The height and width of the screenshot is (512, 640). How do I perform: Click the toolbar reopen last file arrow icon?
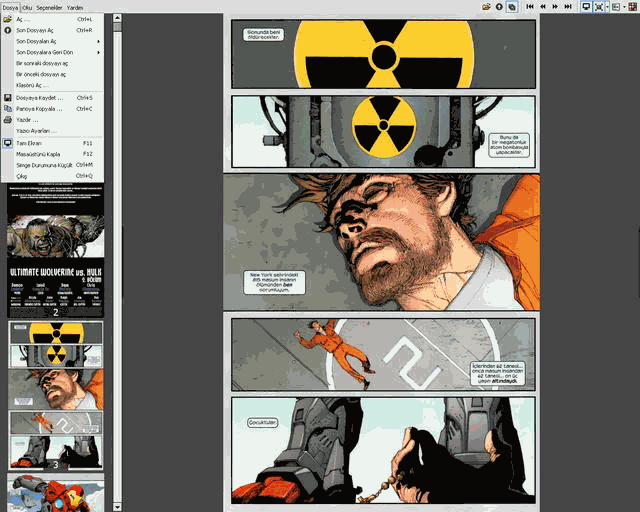pyautogui.click(x=499, y=7)
